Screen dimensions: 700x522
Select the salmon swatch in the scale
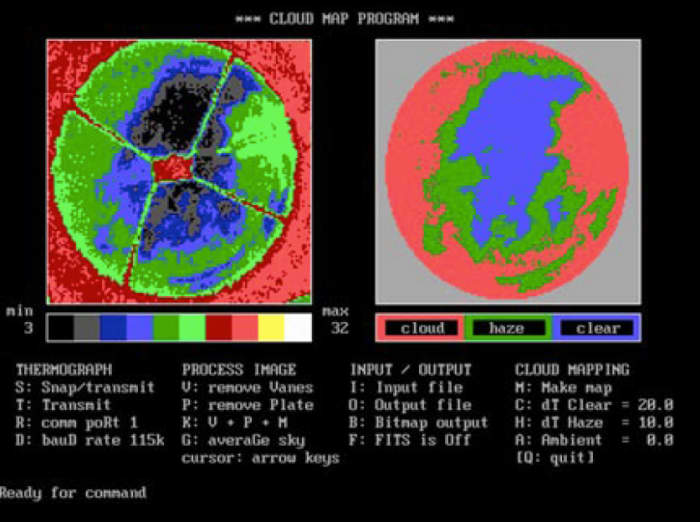pyautogui.click(x=245, y=328)
